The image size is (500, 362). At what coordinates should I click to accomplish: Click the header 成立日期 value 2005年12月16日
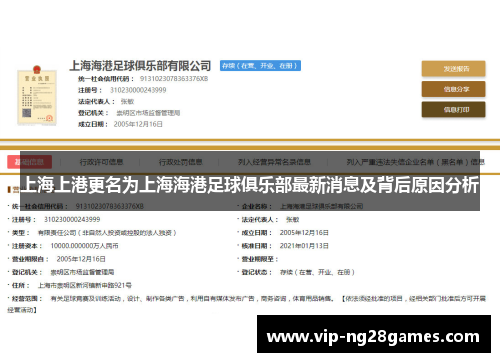(x=138, y=124)
